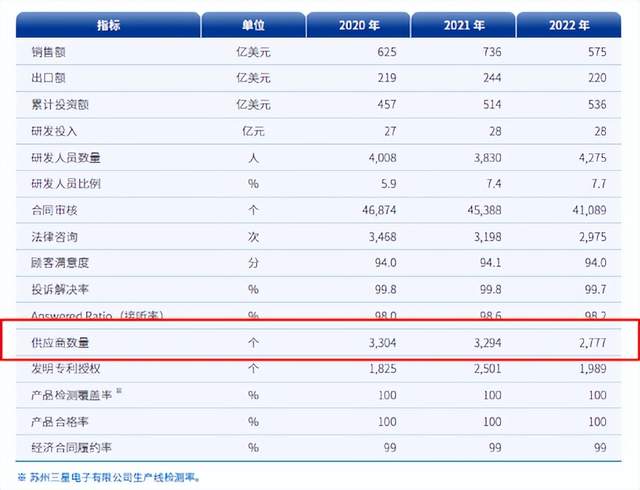Select the 研发人员比例 row label
Image resolution: width=640 pixels, height=490 pixels.
pyautogui.click(x=66, y=184)
